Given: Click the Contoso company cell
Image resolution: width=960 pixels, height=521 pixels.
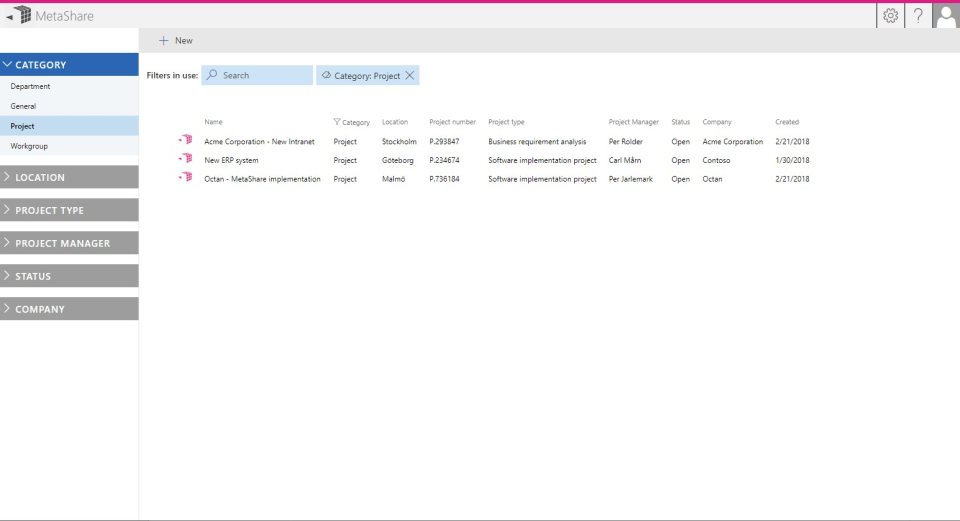Looking at the screenshot, I should pos(716,160).
